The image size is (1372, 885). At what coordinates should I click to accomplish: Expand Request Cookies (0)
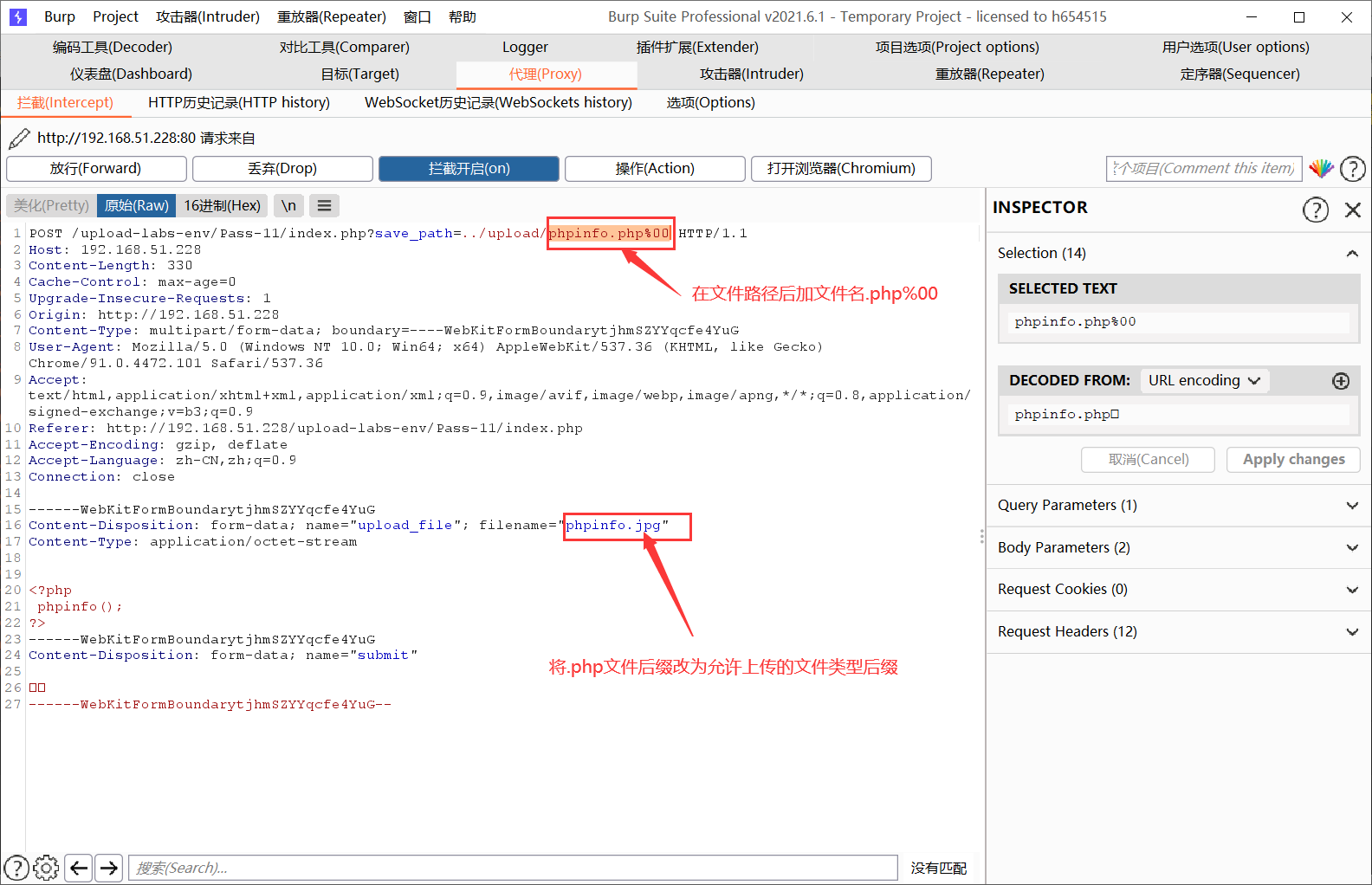pyautogui.click(x=1178, y=590)
